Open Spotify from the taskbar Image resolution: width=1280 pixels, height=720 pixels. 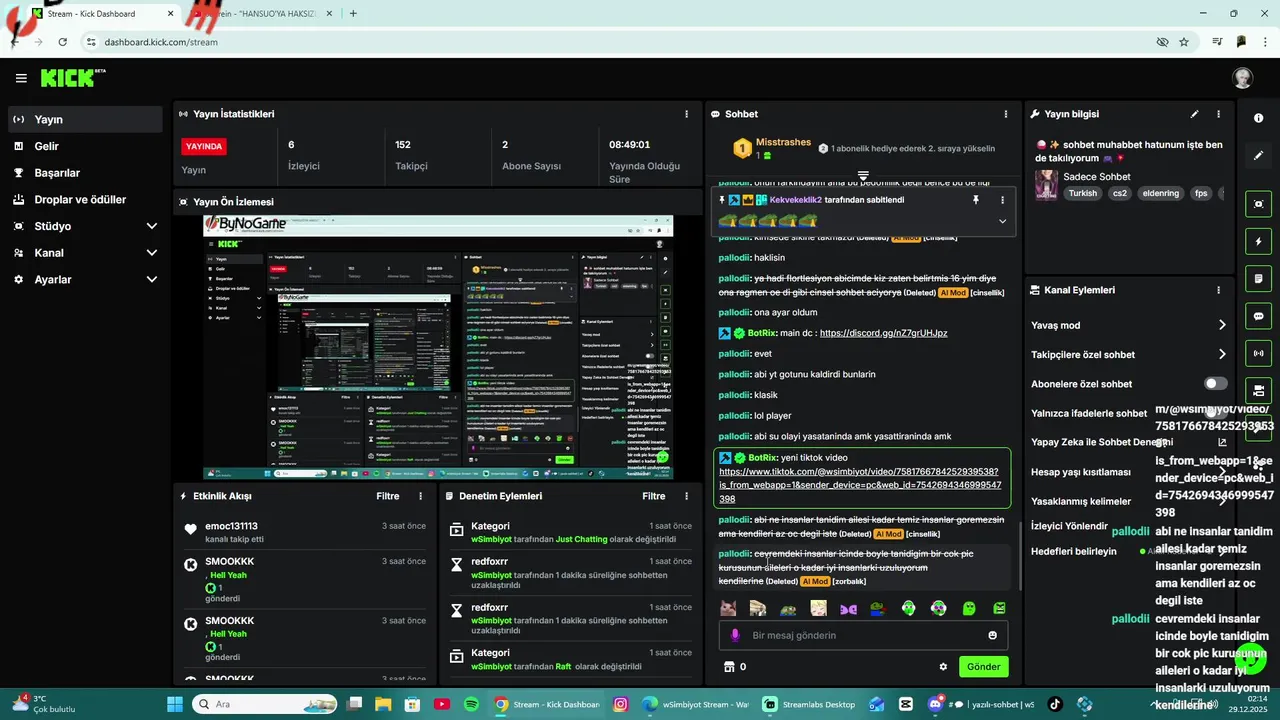tap(472, 704)
